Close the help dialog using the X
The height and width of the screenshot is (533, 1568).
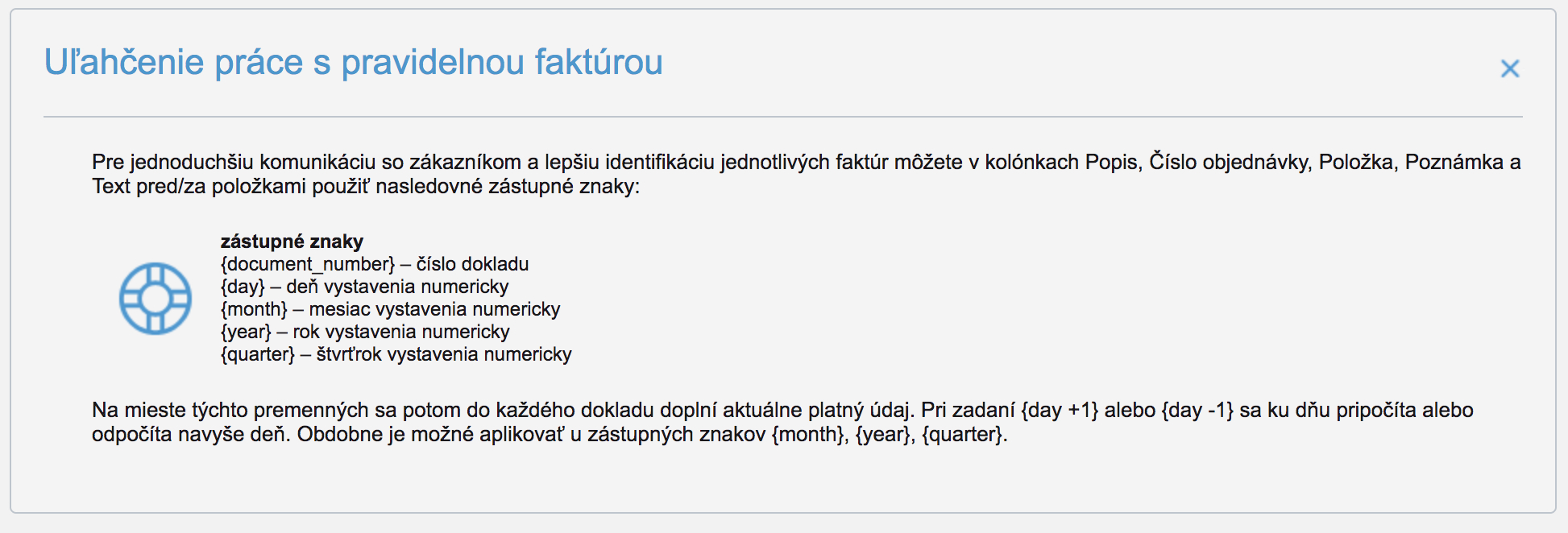[1509, 68]
